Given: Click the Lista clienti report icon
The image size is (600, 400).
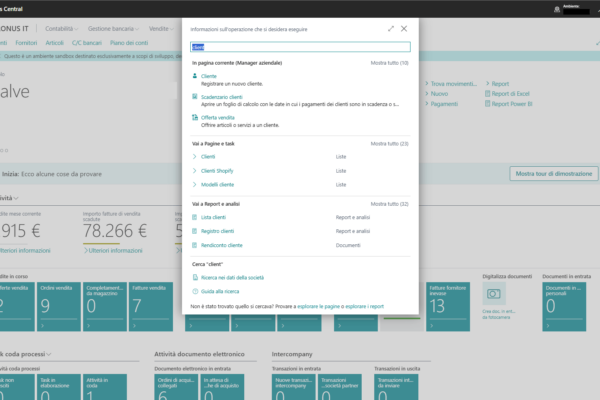Looking at the screenshot, I should click(x=194, y=217).
